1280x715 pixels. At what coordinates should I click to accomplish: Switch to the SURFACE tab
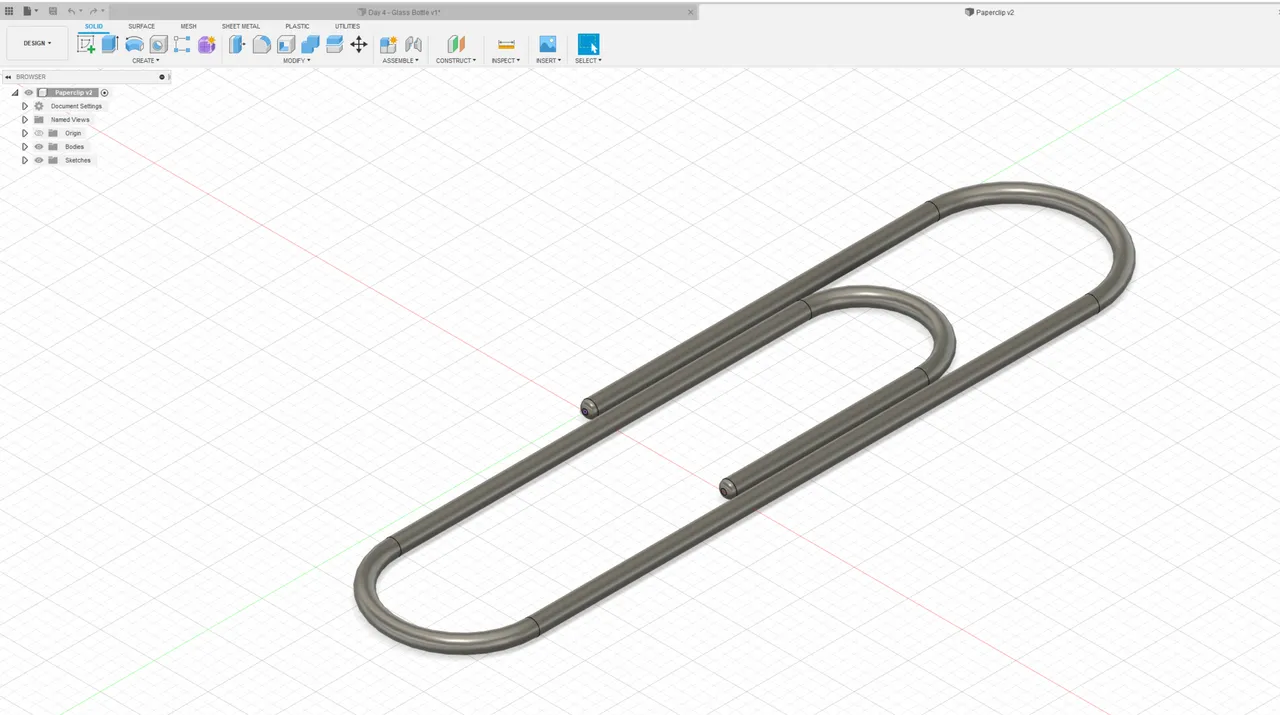click(141, 26)
